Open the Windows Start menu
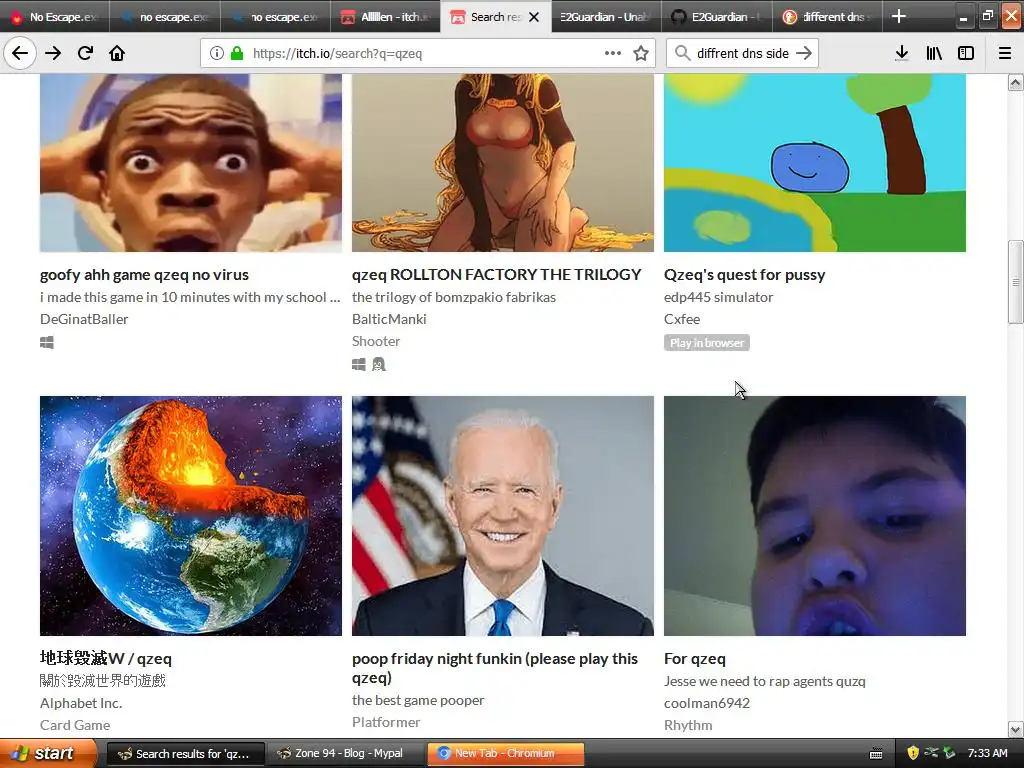This screenshot has width=1024, height=768. (46, 753)
